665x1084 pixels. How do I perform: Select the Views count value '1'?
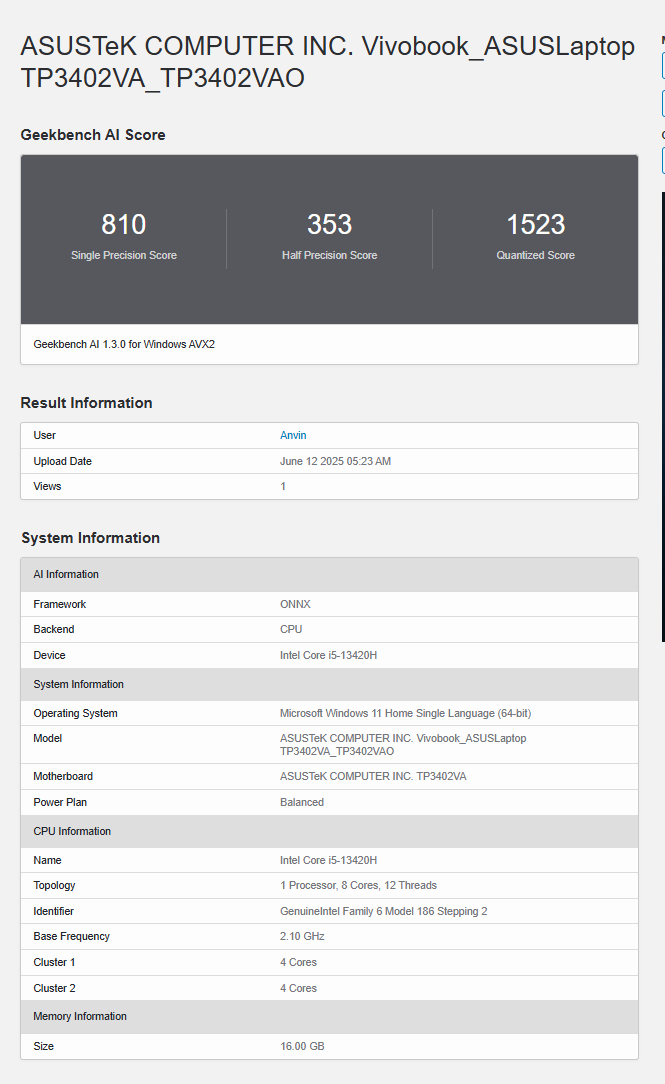coord(283,486)
